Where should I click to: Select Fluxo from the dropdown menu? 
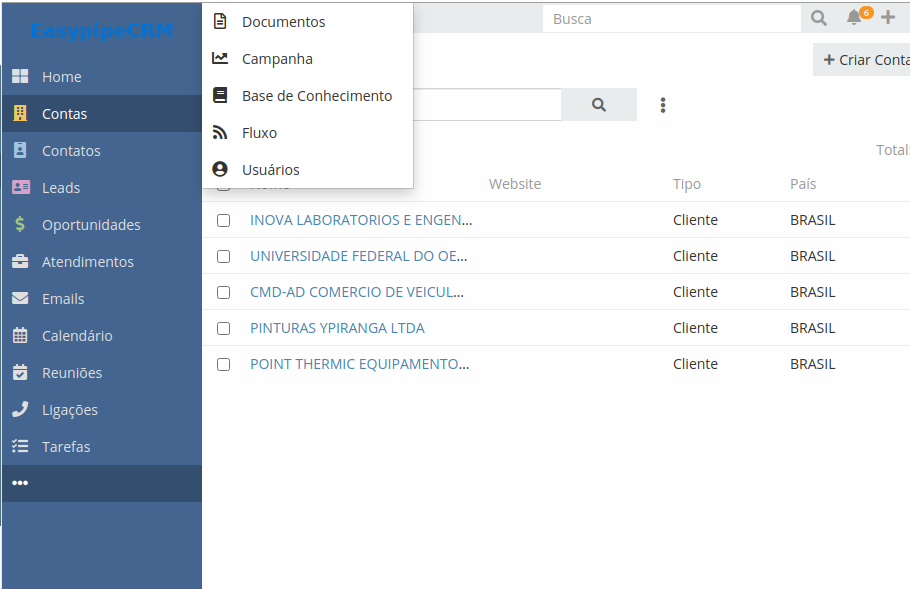click(x=308, y=133)
